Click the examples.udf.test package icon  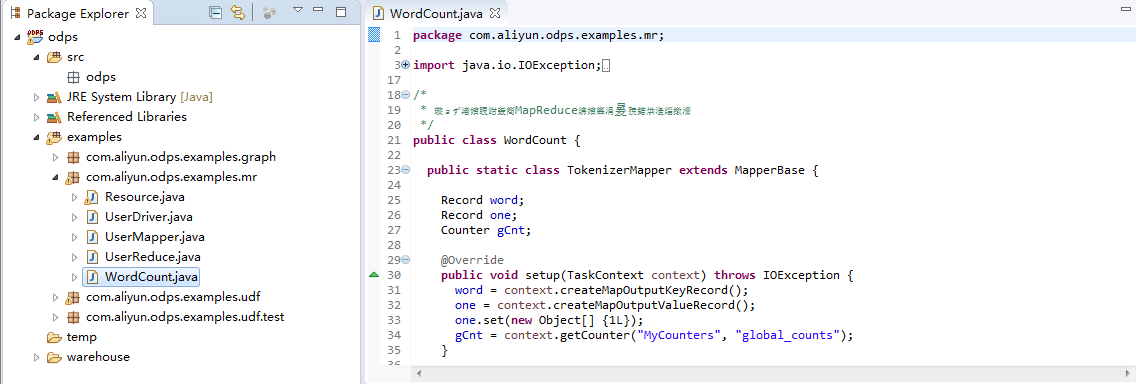point(73,317)
